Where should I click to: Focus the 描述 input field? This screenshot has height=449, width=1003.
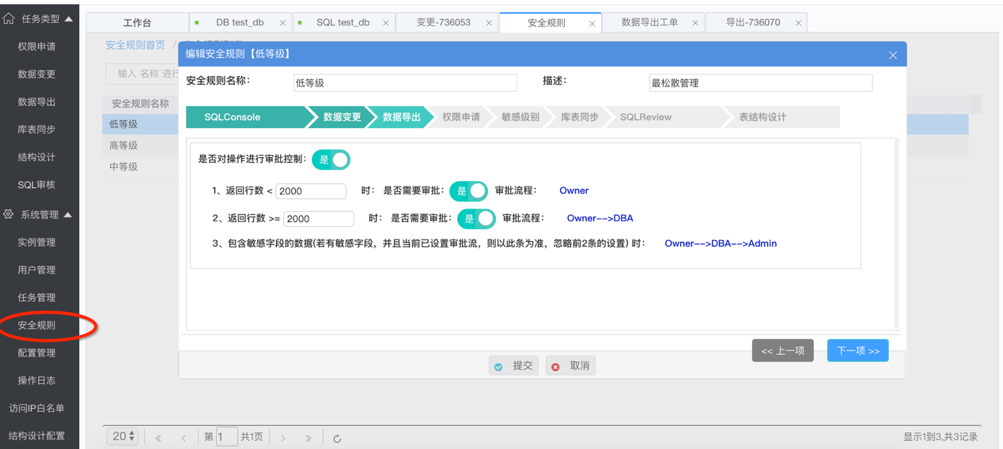click(x=761, y=83)
